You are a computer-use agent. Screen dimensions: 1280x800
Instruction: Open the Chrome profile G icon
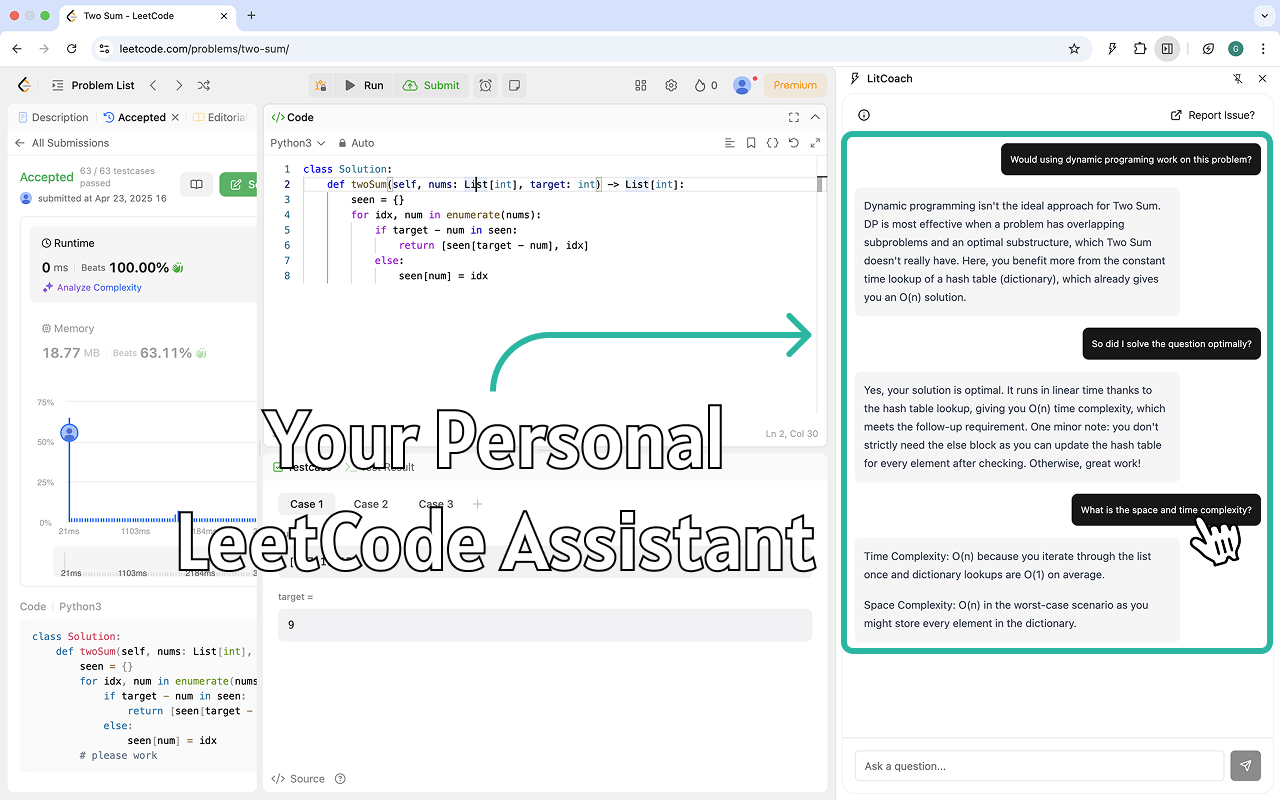(1236, 48)
